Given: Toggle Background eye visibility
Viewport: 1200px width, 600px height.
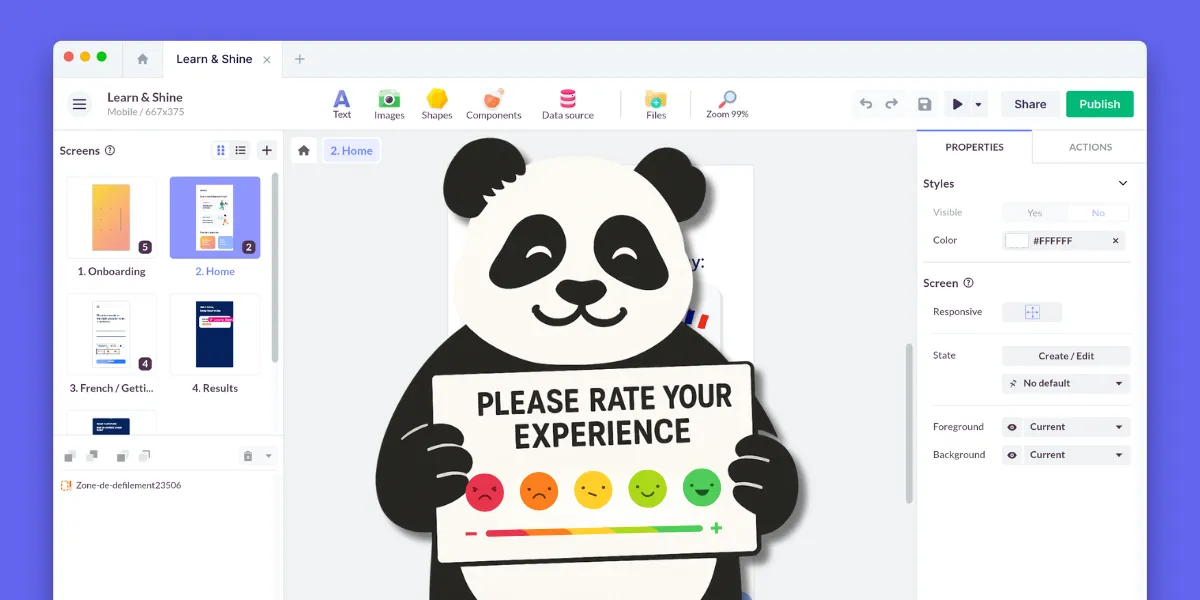Looking at the screenshot, I should 1012,455.
